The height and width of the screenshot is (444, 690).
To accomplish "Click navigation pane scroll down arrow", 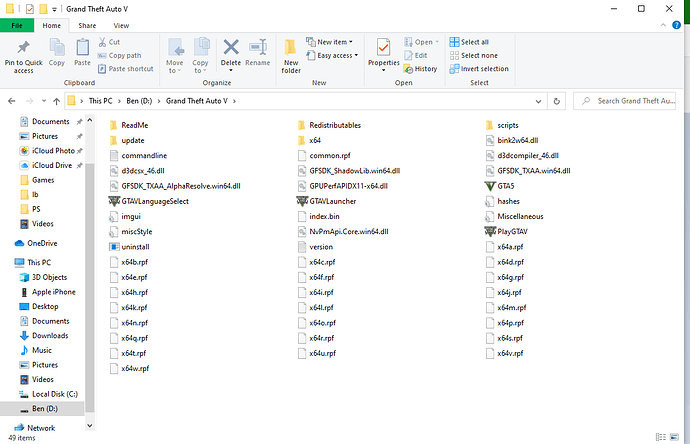I will coord(90,426).
